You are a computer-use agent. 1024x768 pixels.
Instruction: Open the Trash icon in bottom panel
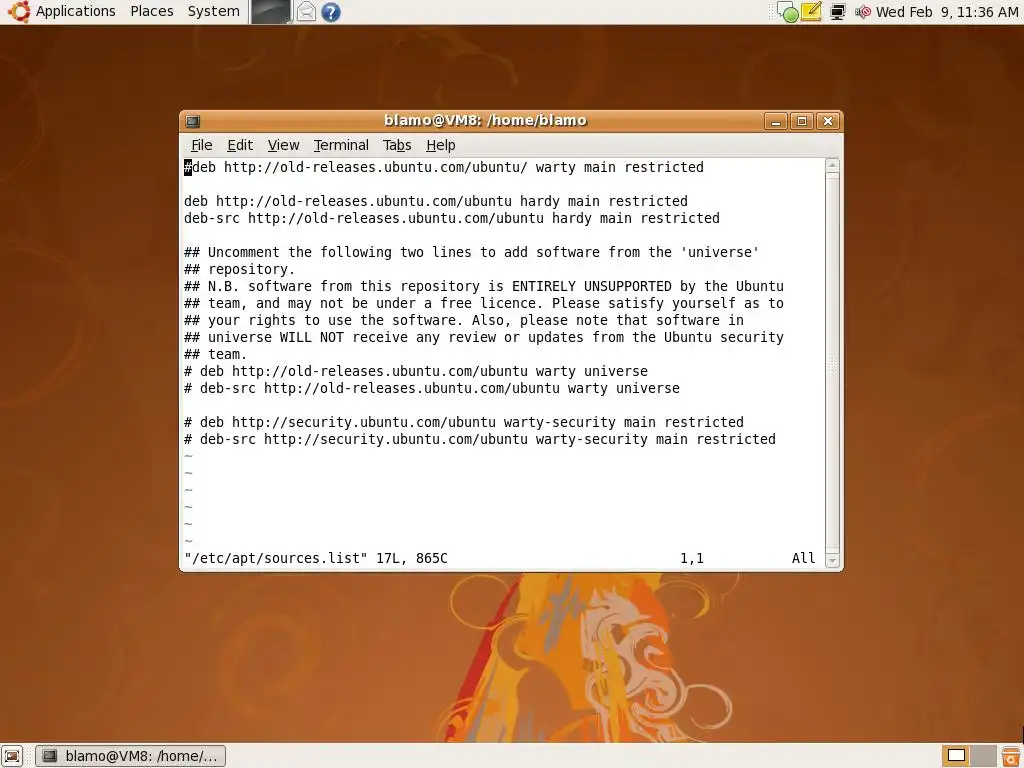(x=1010, y=756)
